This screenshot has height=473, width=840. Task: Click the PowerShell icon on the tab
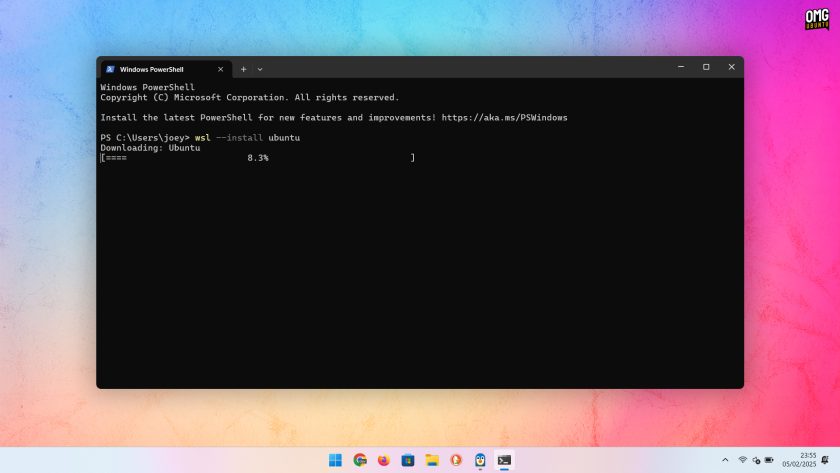click(x=110, y=69)
